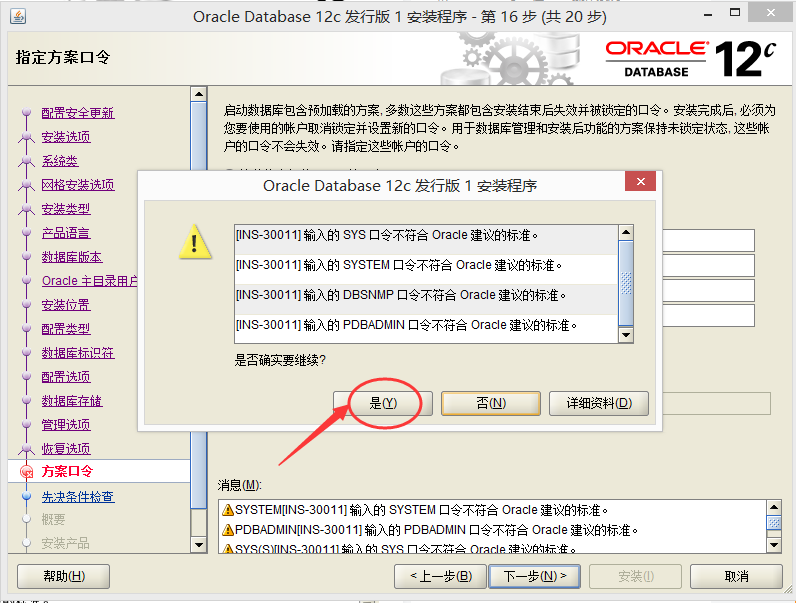This screenshot has width=796, height=603.
Task: Open 安装选项 step link
Action: (66, 137)
